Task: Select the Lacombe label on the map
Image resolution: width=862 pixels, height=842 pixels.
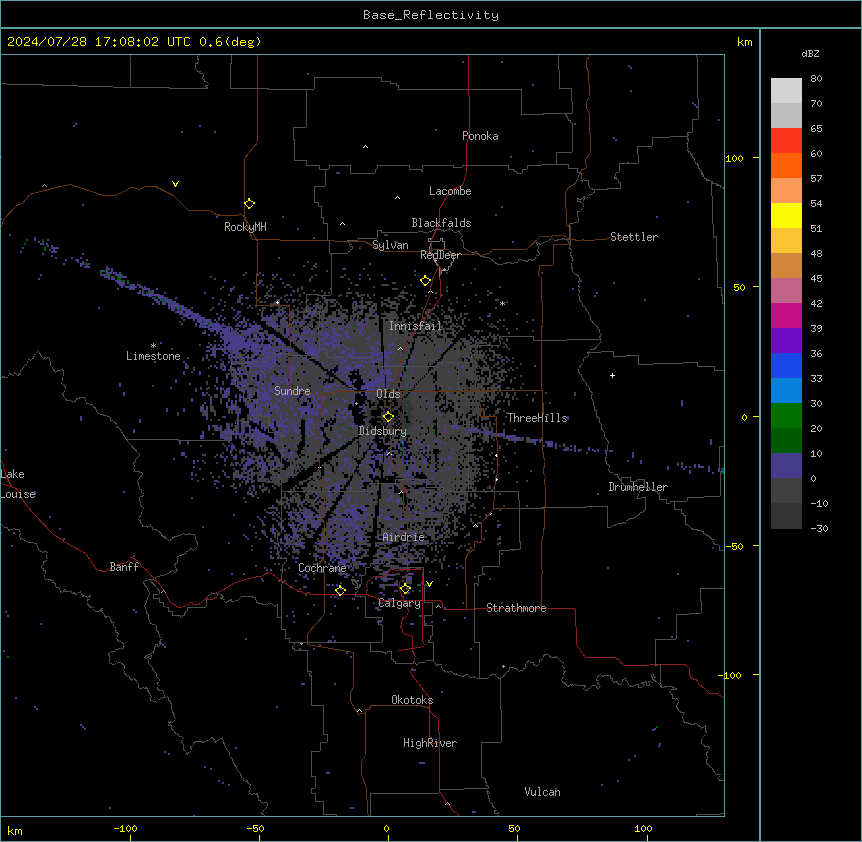Action: pyautogui.click(x=450, y=191)
